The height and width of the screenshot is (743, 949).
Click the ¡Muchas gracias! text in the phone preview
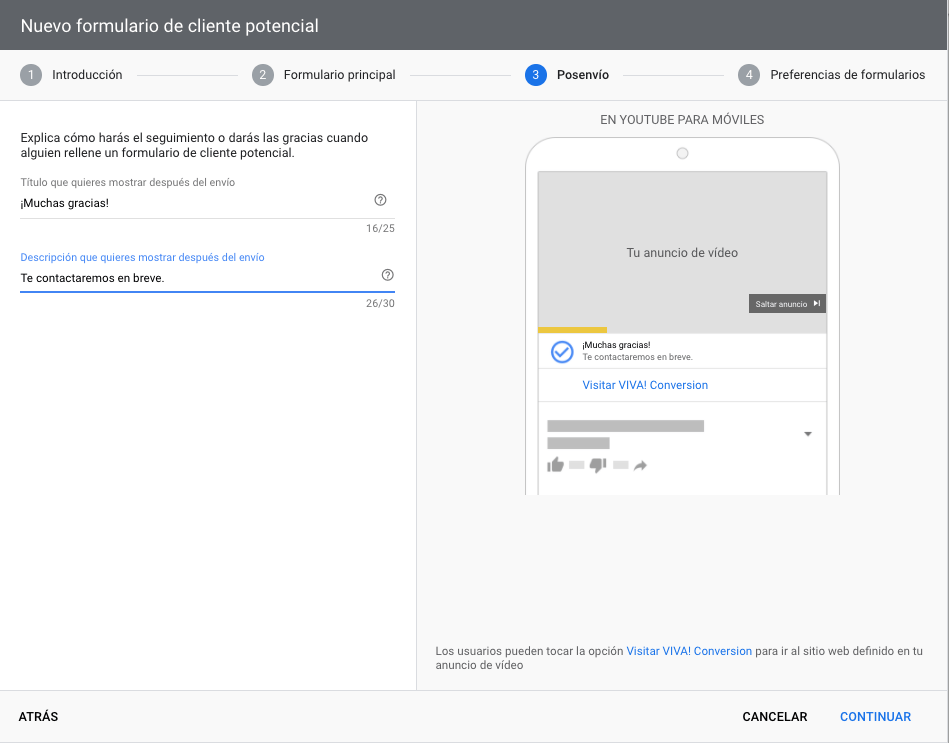[616, 345]
